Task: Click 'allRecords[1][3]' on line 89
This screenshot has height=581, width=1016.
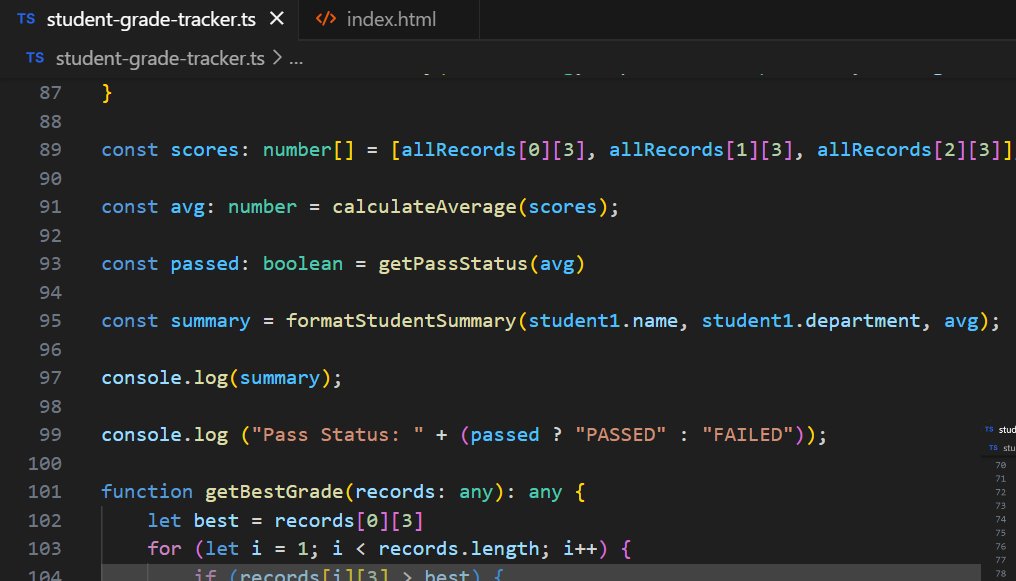Action: tap(701, 150)
